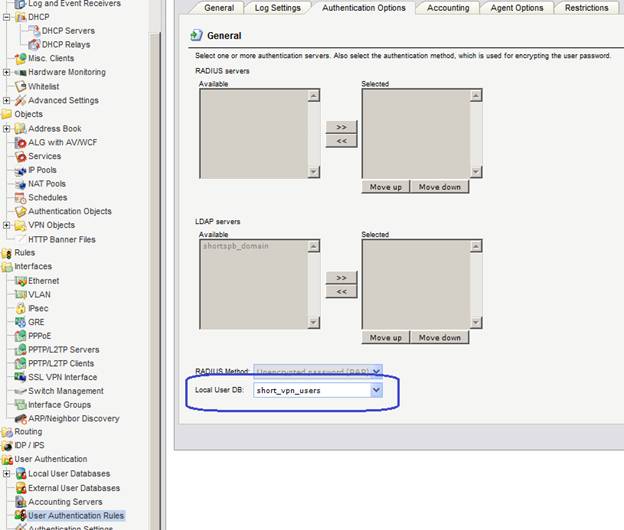Click the Address Book icon
The height and width of the screenshot is (530, 624).
pyautogui.click(x=20, y=129)
